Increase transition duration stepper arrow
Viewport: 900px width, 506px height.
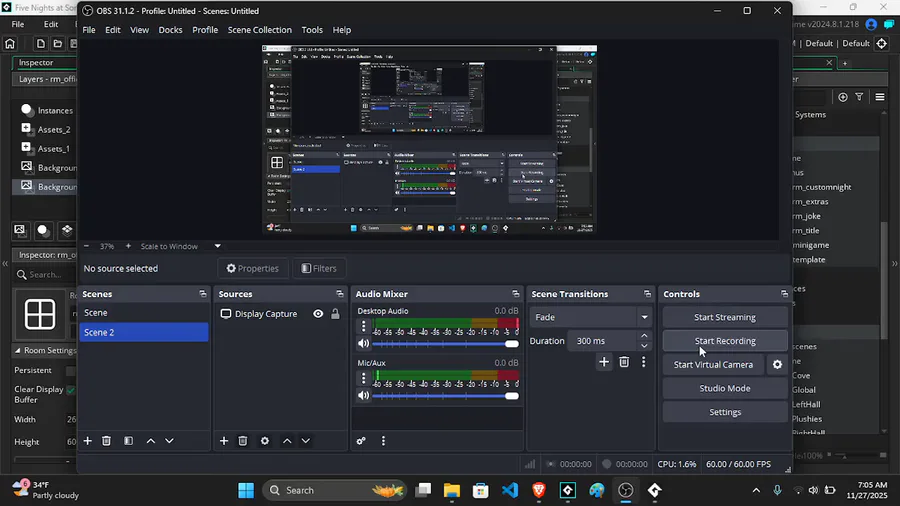(644, 336)
